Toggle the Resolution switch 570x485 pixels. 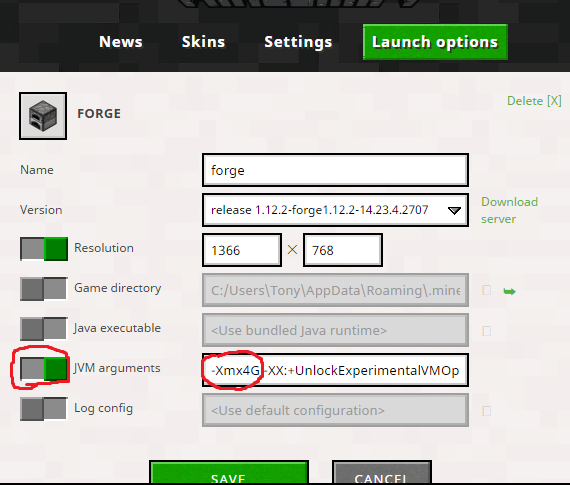[x=44, y=249]
